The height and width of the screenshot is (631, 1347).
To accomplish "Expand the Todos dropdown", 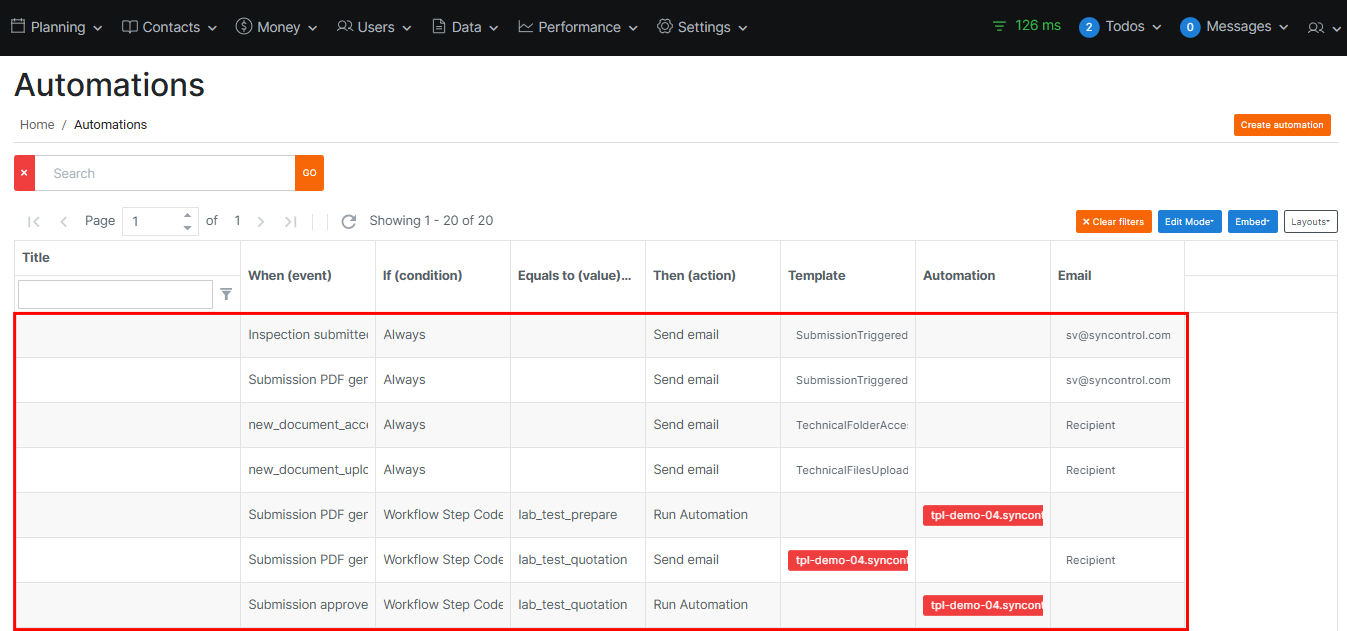I will tap(1121, 27).
